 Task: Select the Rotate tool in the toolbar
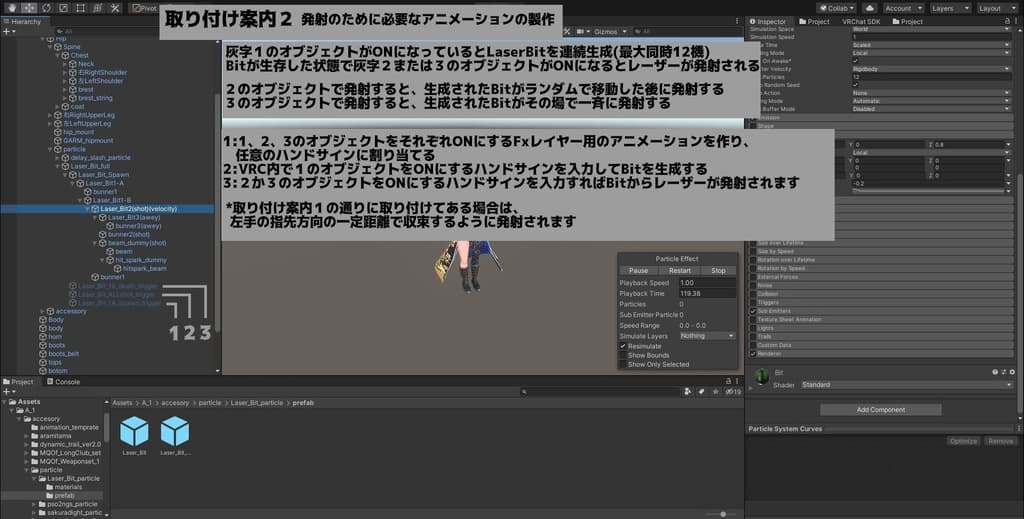(47, 7)
